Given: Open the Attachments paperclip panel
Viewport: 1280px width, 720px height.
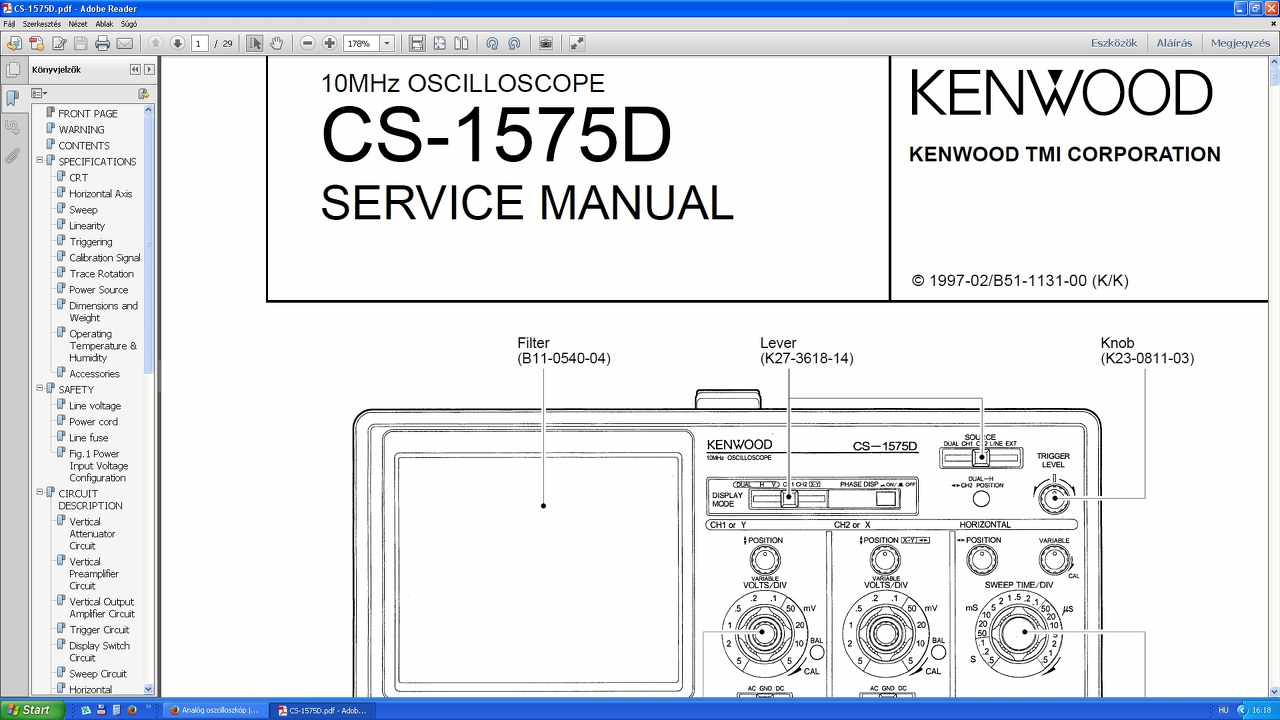Looking at the screenshot, I should click(13, 156).
